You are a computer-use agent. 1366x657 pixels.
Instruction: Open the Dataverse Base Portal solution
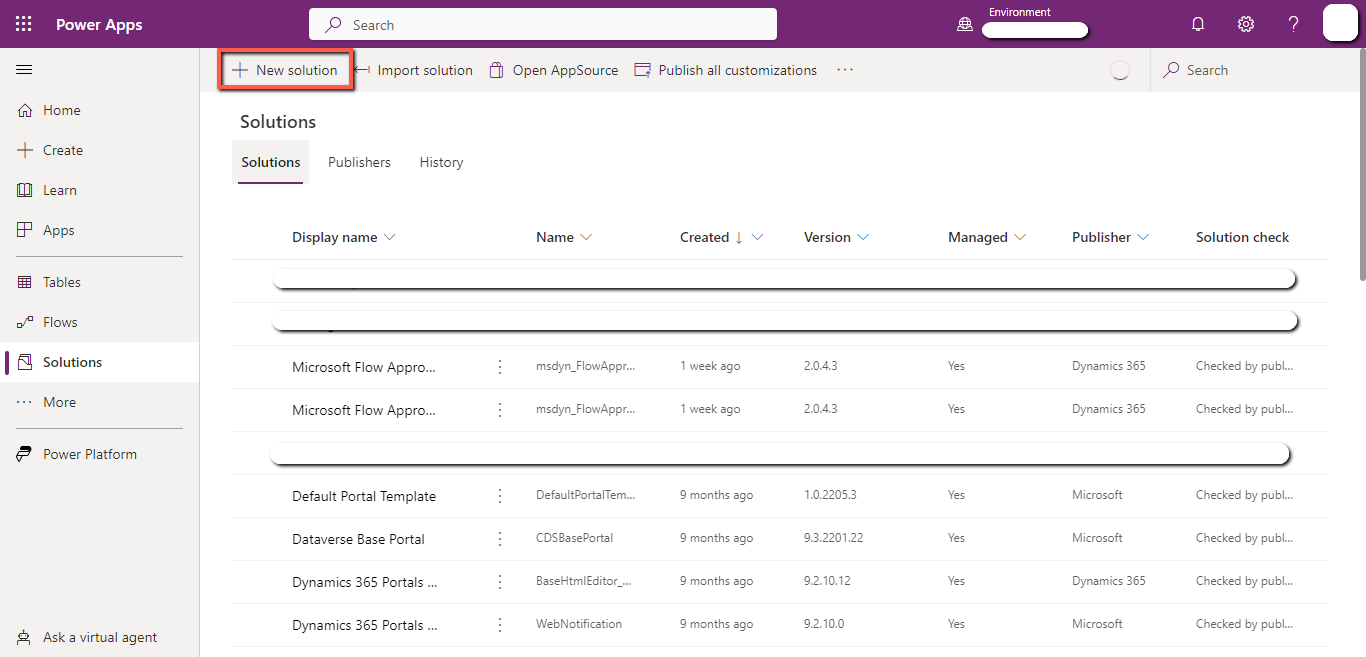pyautogui.click(x=358, y=539)
